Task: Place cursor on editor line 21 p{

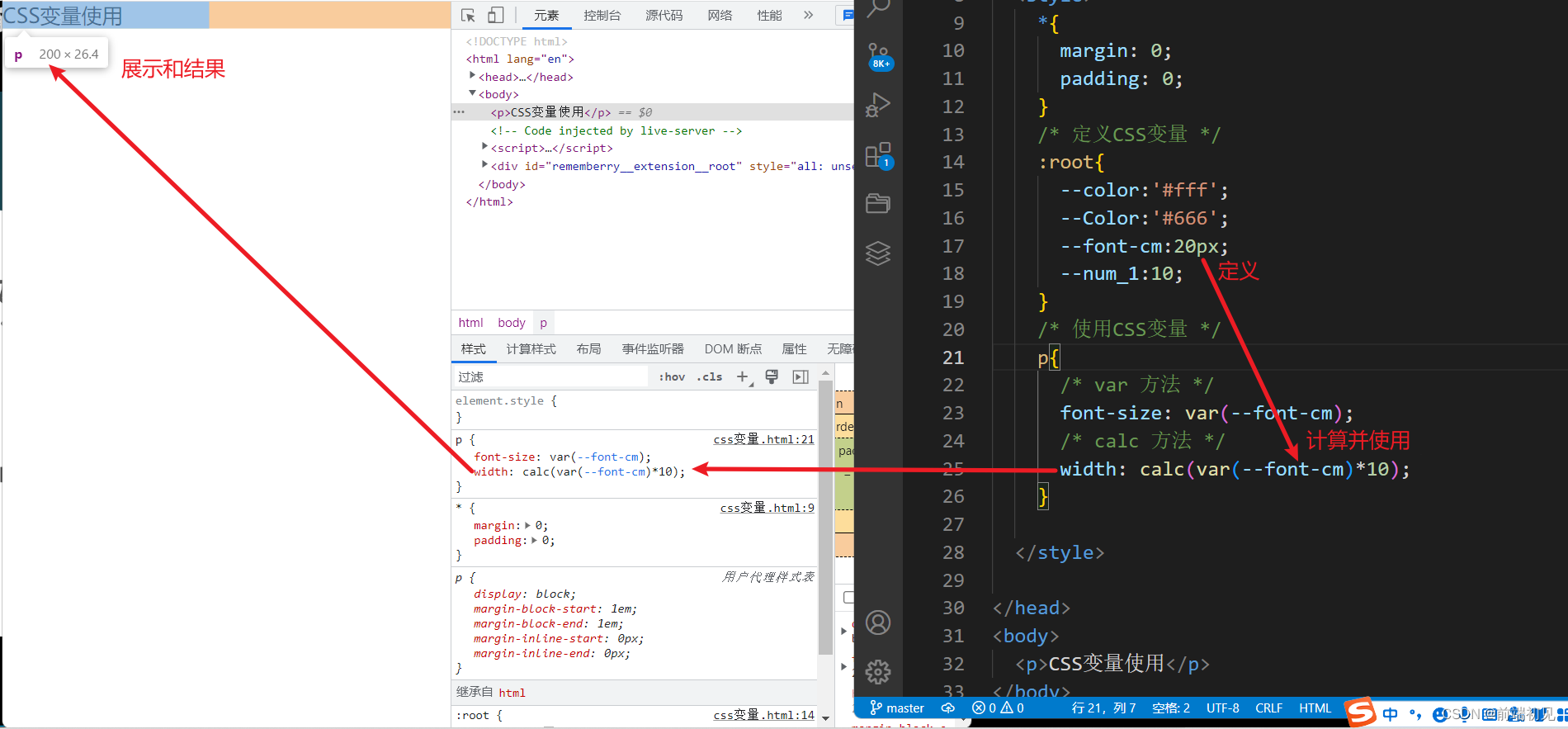Action: (x=1049, y=357)
